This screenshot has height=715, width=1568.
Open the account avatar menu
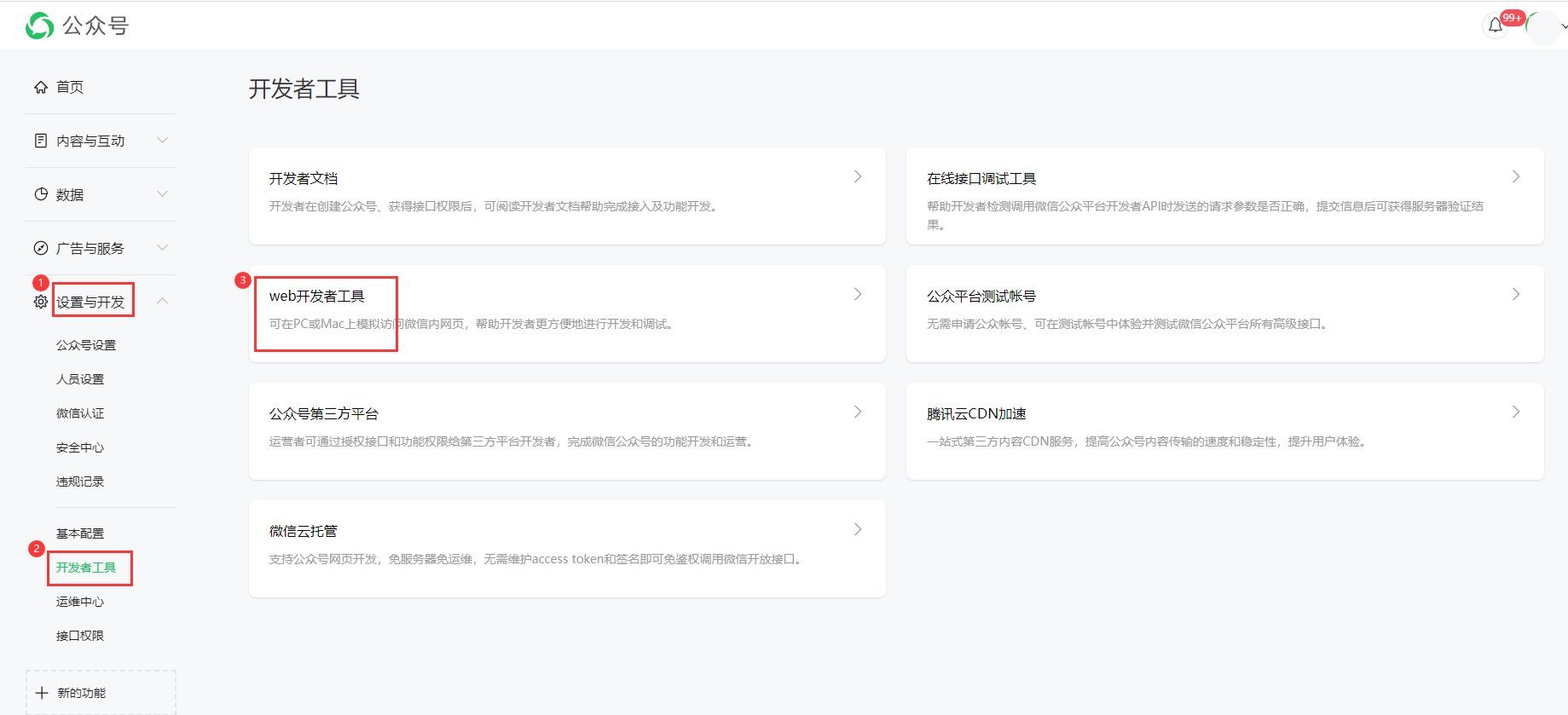click(1543, 28)
